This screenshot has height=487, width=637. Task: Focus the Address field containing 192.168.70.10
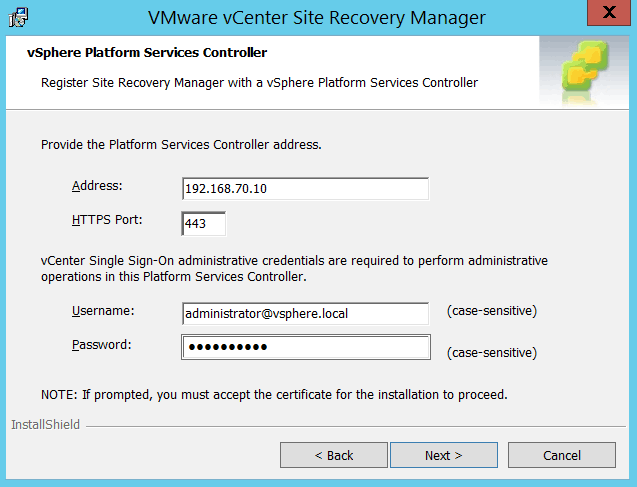click(x=305, y=189)
